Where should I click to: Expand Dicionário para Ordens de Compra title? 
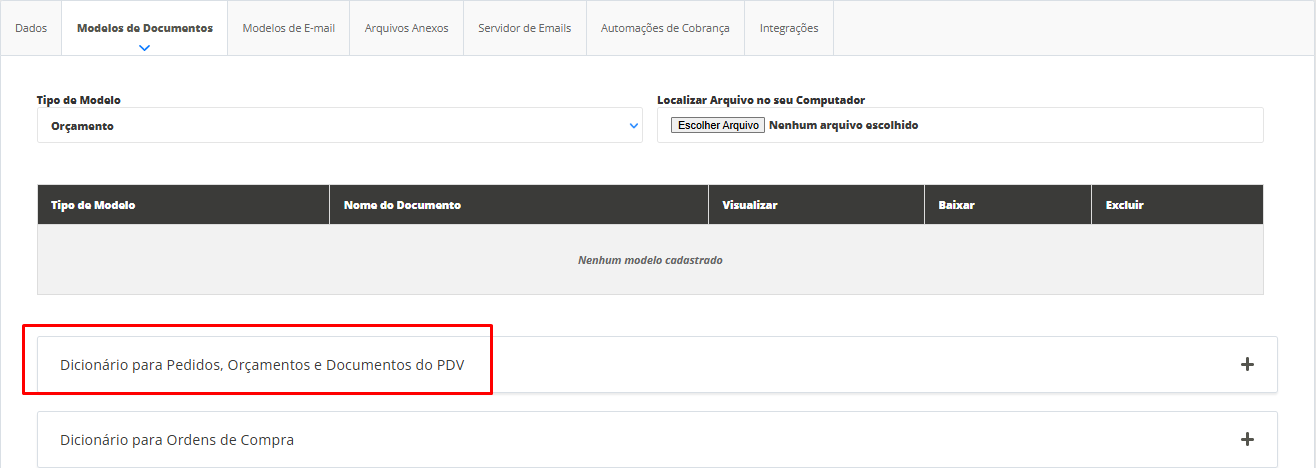[x=177, y=440]
